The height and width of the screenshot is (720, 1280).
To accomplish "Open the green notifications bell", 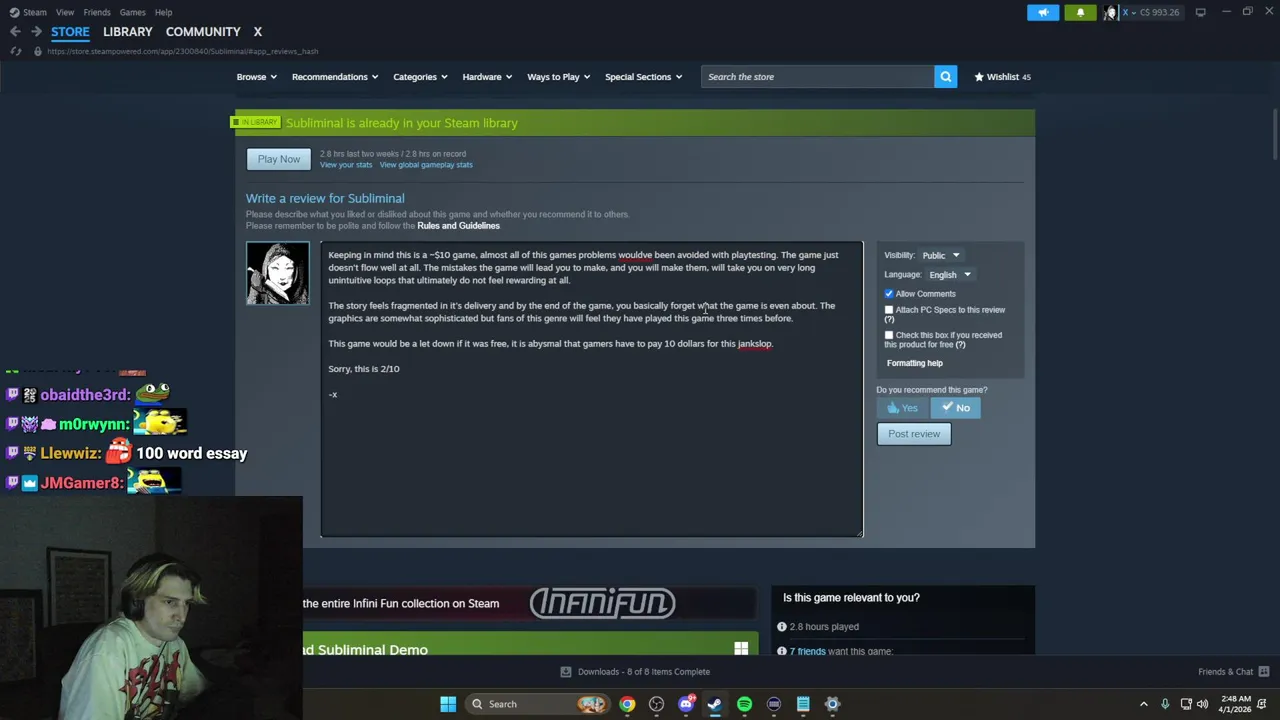I will coord(1080,12).
